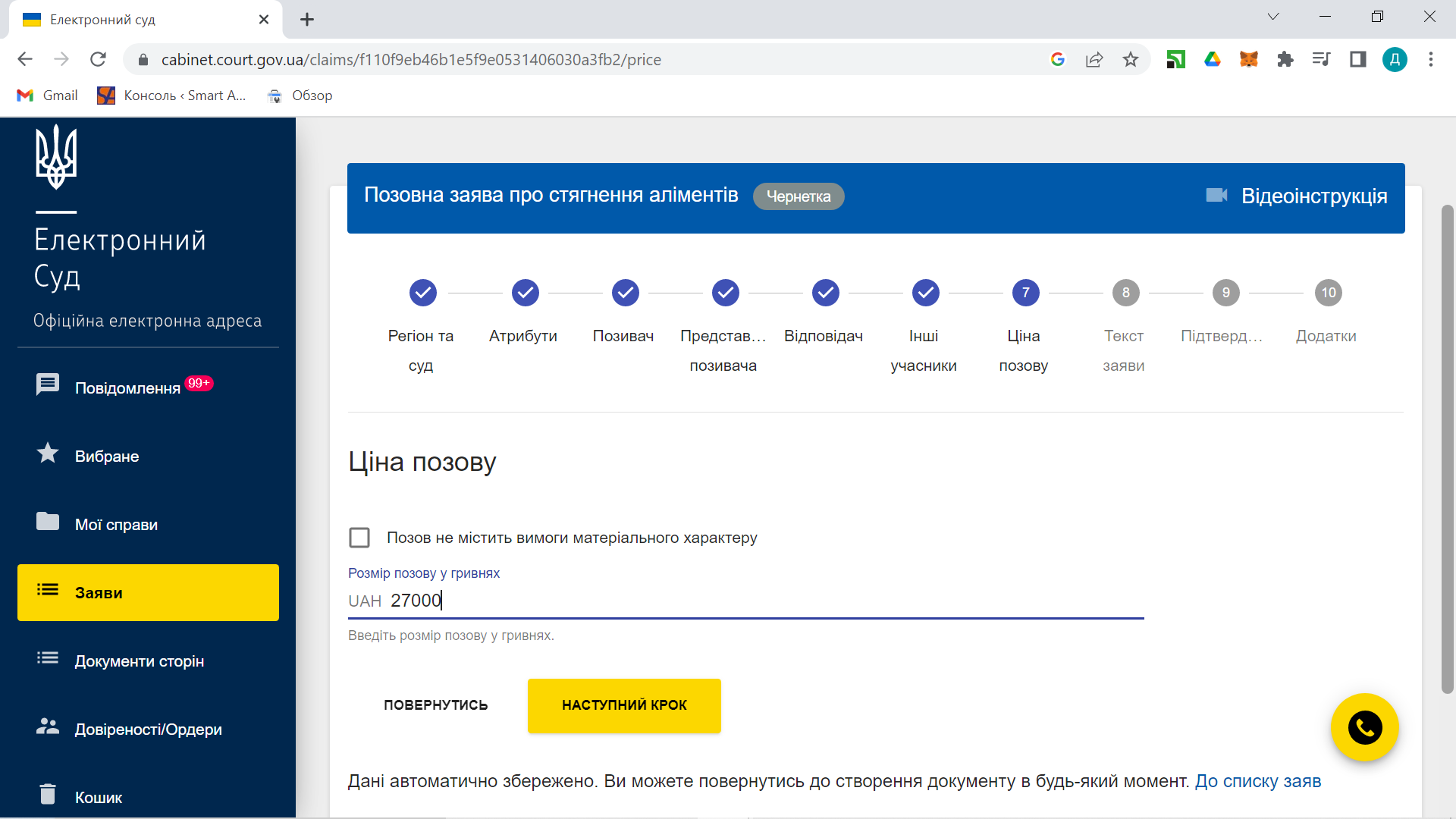
Task: Return to completed step Регіон та суд
Action: point(422,293)
